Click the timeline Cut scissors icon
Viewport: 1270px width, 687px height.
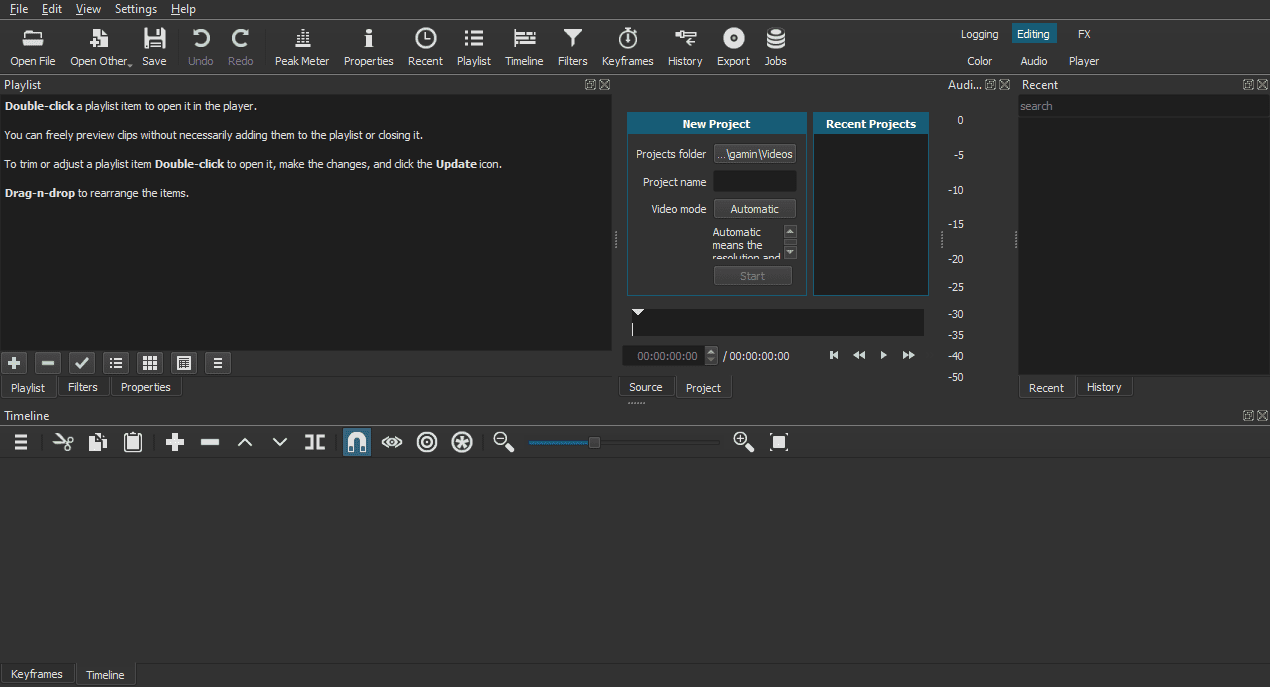[x=63, y=442]
